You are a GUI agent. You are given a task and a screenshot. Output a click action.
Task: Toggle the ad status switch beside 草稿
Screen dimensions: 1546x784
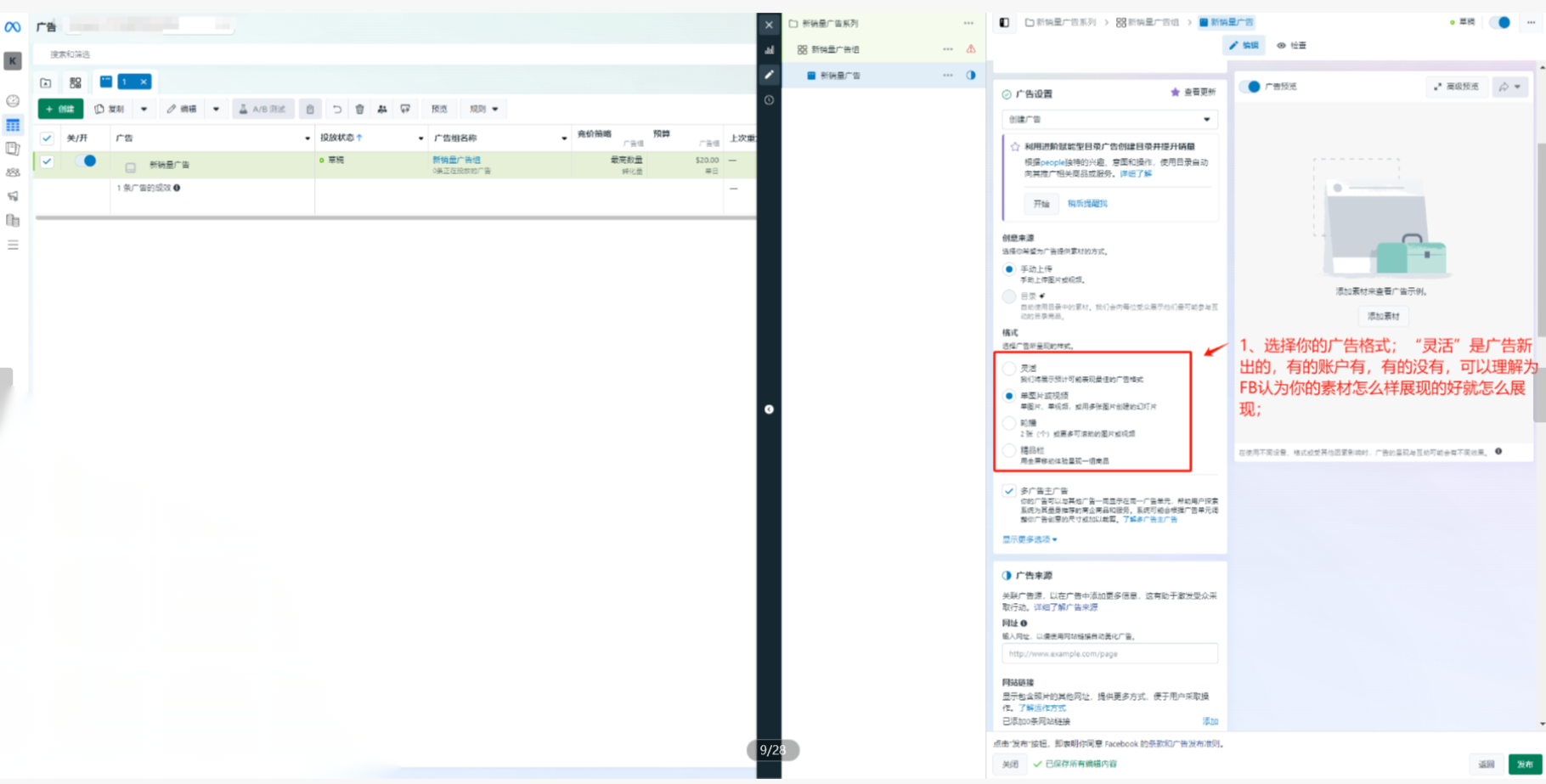pyautogui.click(x=1500, y=22)
